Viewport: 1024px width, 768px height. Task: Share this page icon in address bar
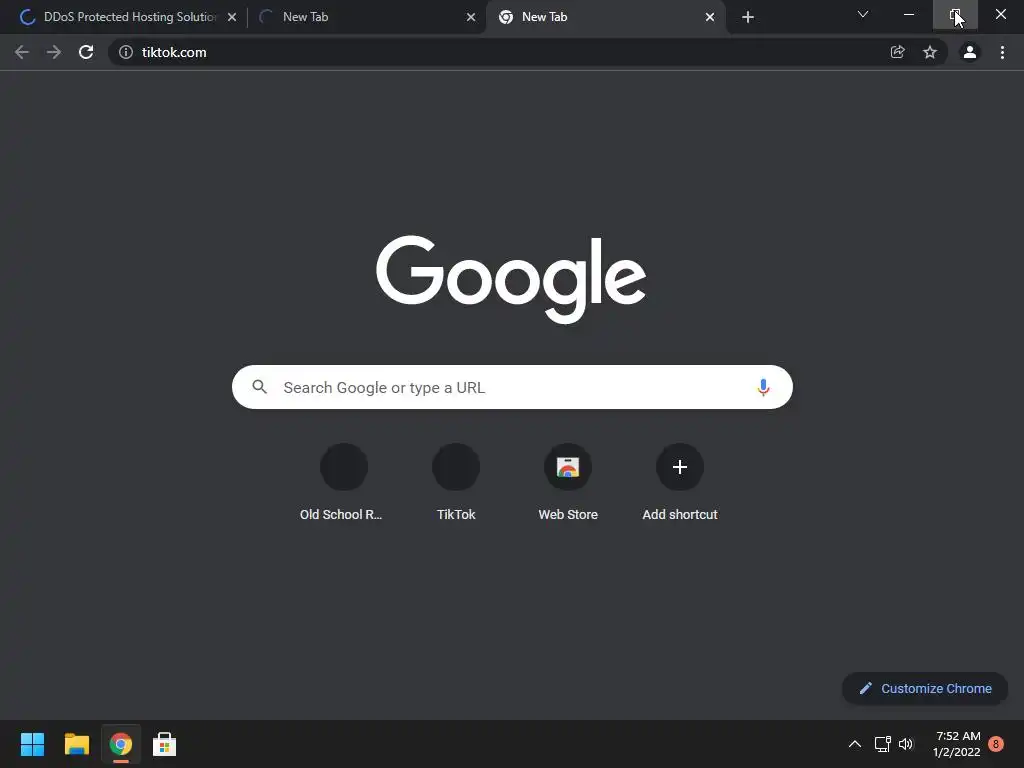(x=898, y=52)
